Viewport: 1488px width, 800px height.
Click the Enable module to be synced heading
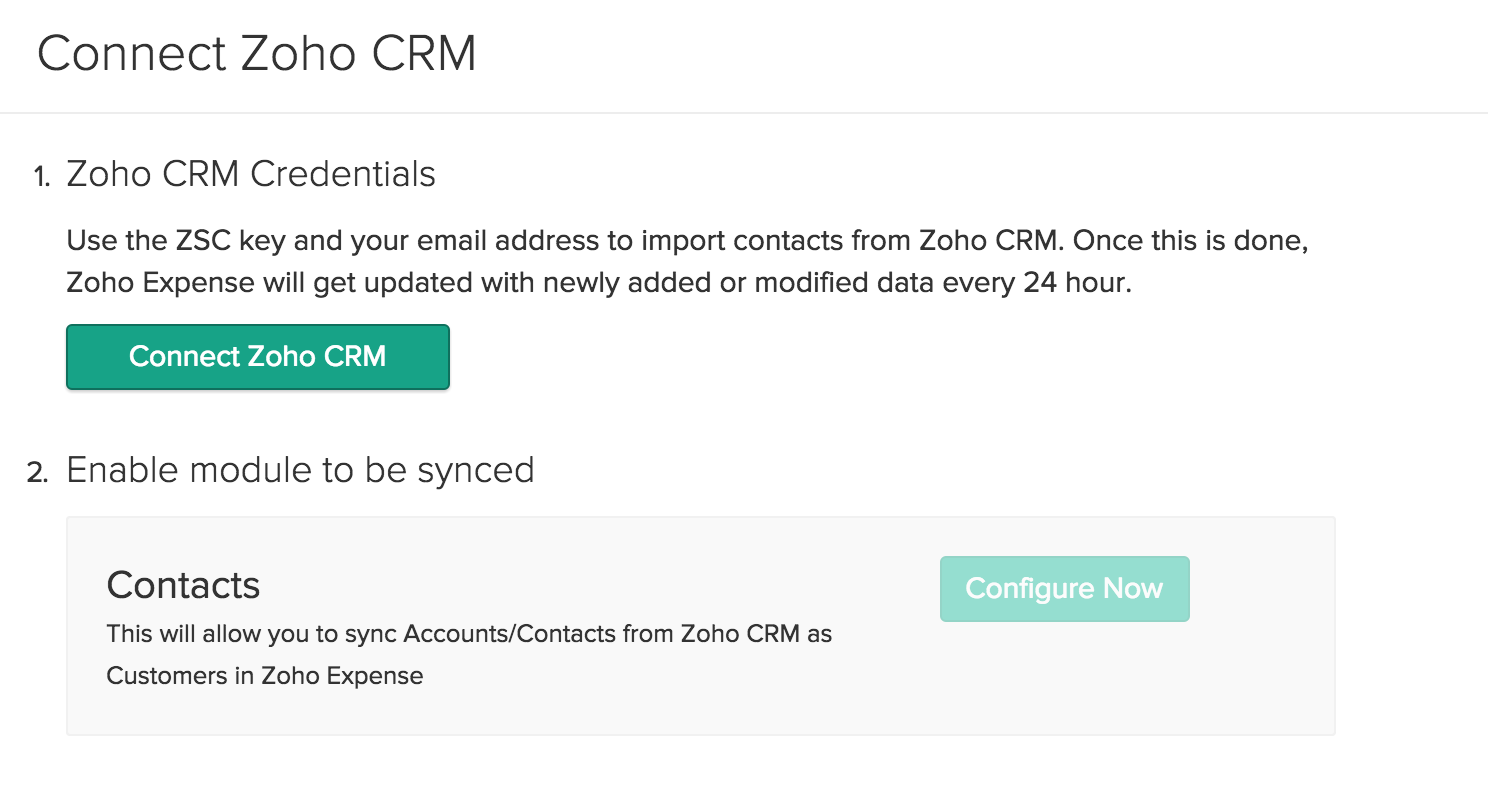pyautogui.click(x=300, y=470)
